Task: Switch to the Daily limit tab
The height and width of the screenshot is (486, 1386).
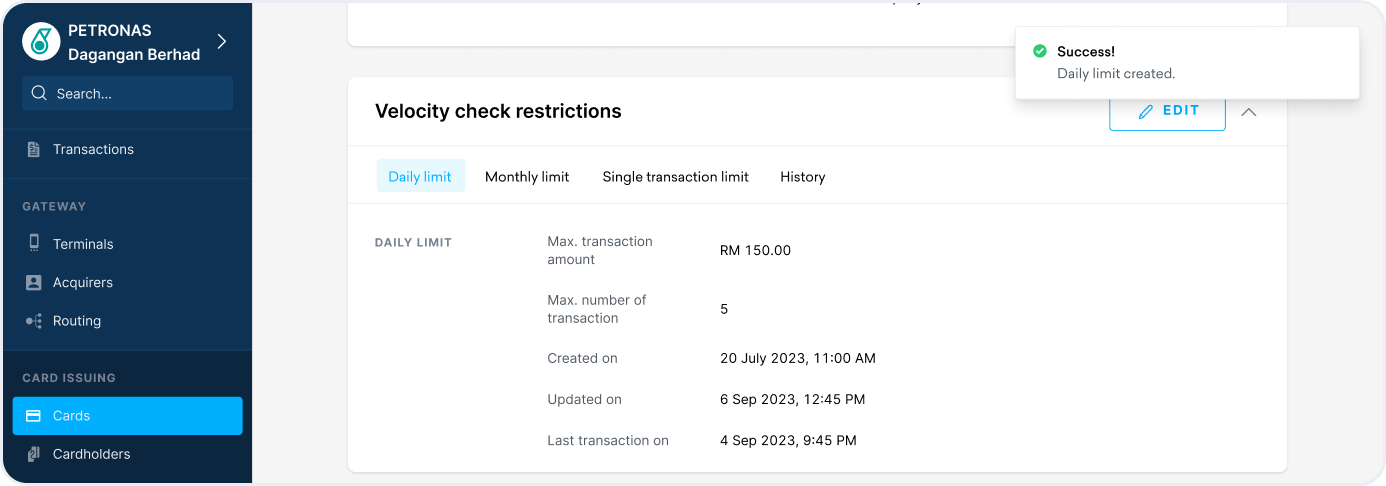Action: click(420, 176)
